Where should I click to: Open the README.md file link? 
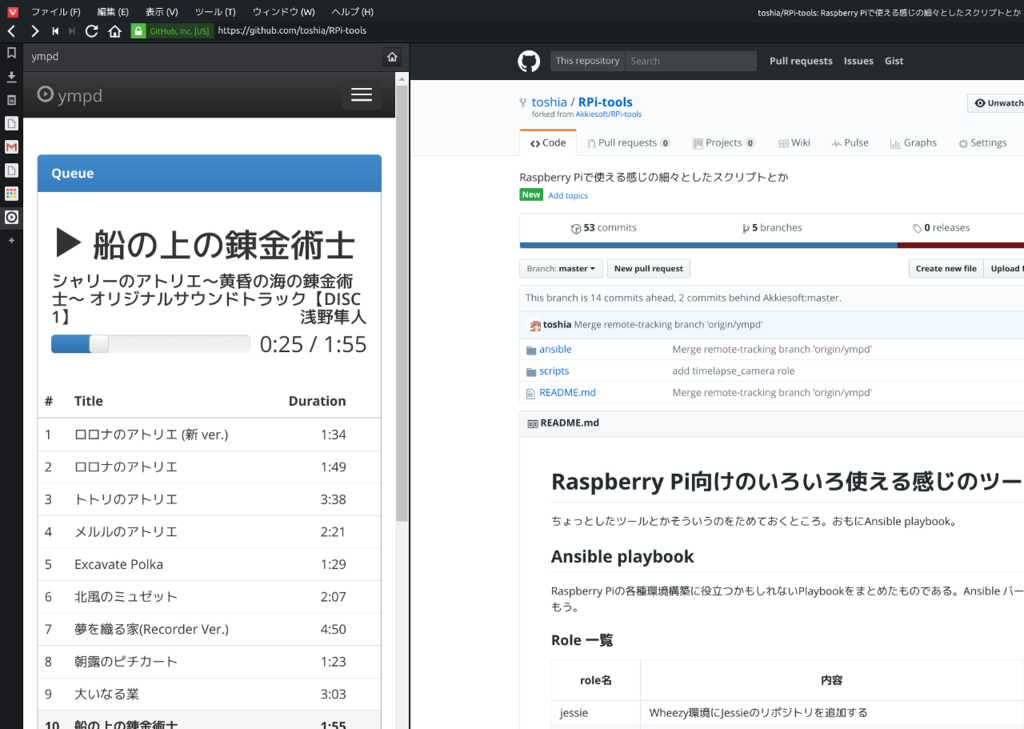pyautogui.click(x=567, y=393)
